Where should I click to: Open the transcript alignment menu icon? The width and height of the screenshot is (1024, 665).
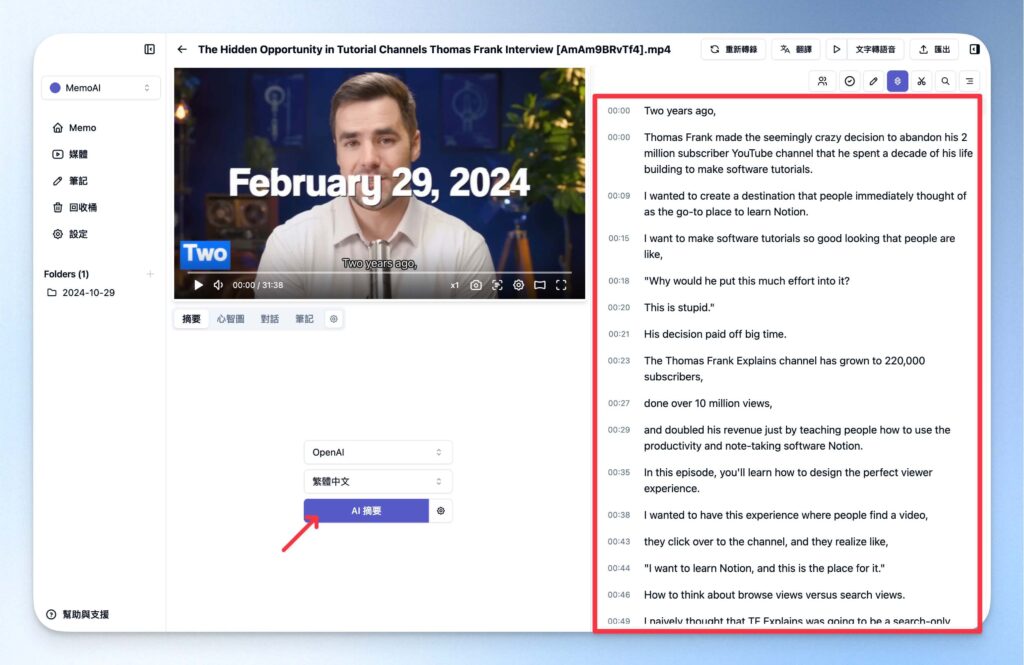click(970, 81)
